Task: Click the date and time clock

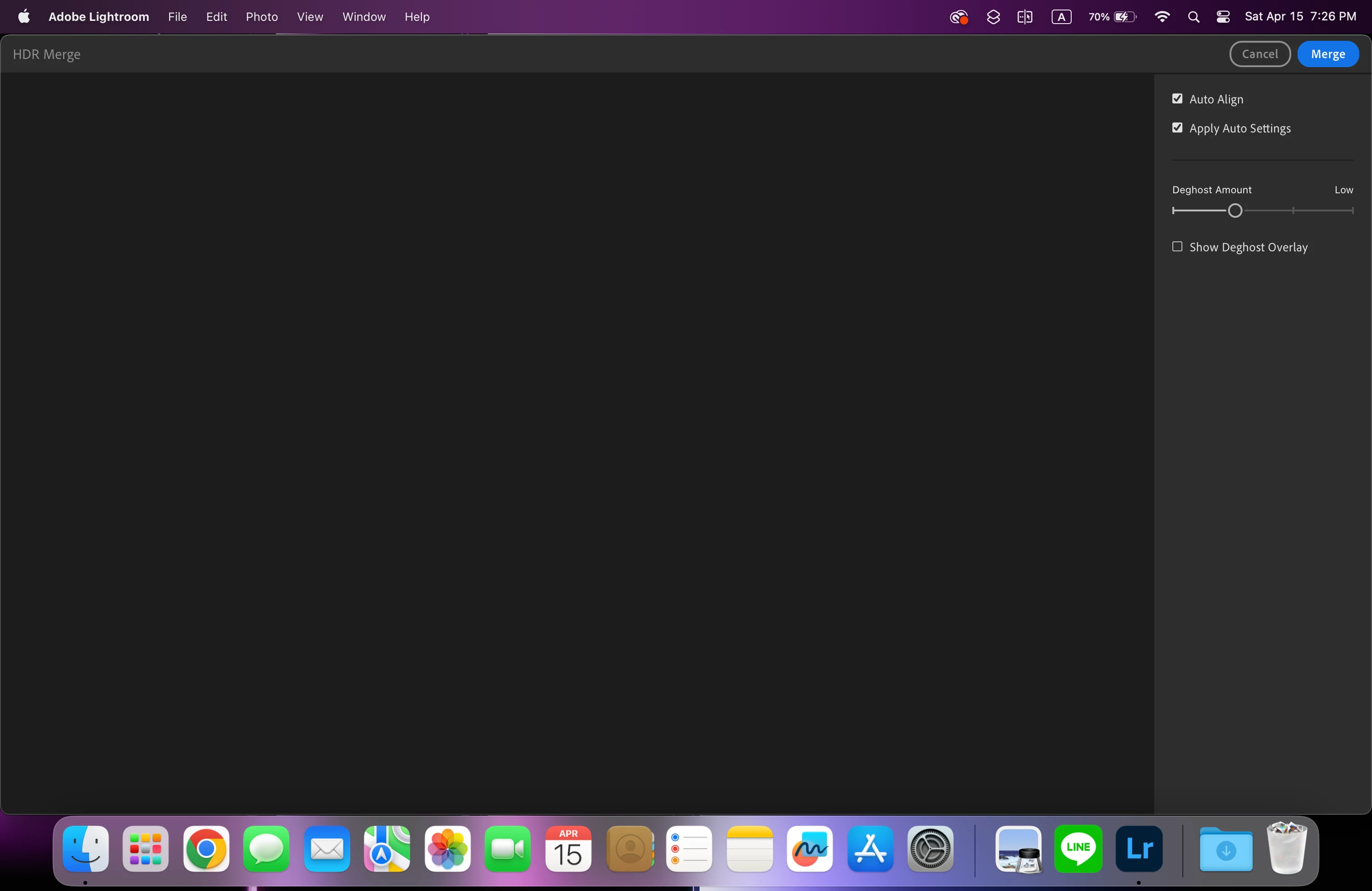Action: tap(1300, 17)
